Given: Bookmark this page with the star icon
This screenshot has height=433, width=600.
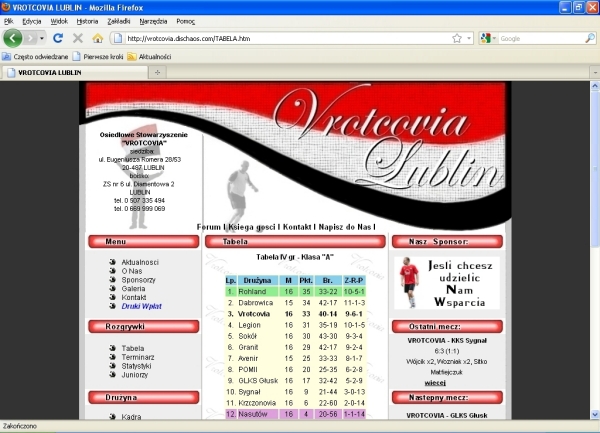Looking at the screenshot, I should coord(457,38).
